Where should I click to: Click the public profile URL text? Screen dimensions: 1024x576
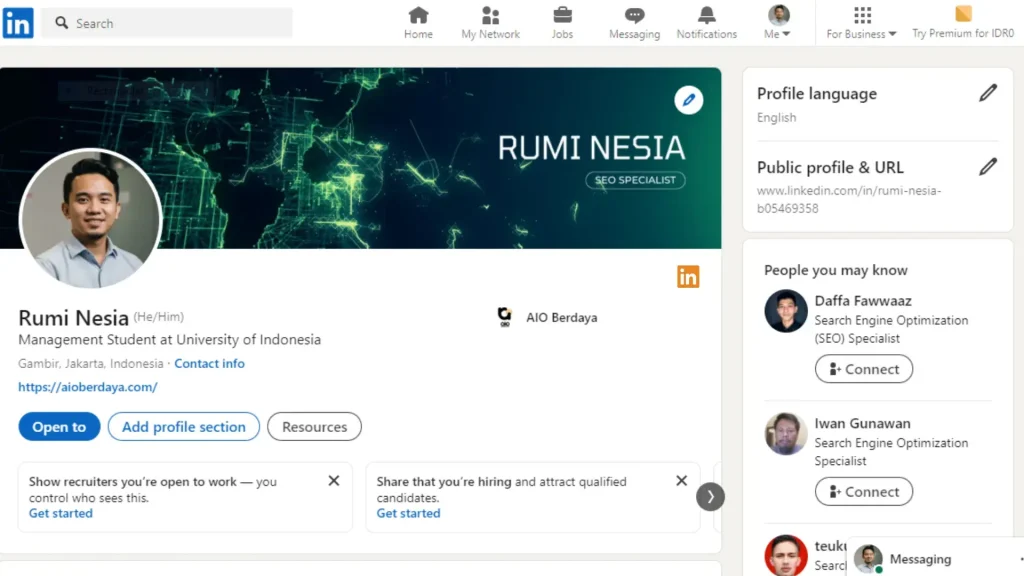coord(849,199)
